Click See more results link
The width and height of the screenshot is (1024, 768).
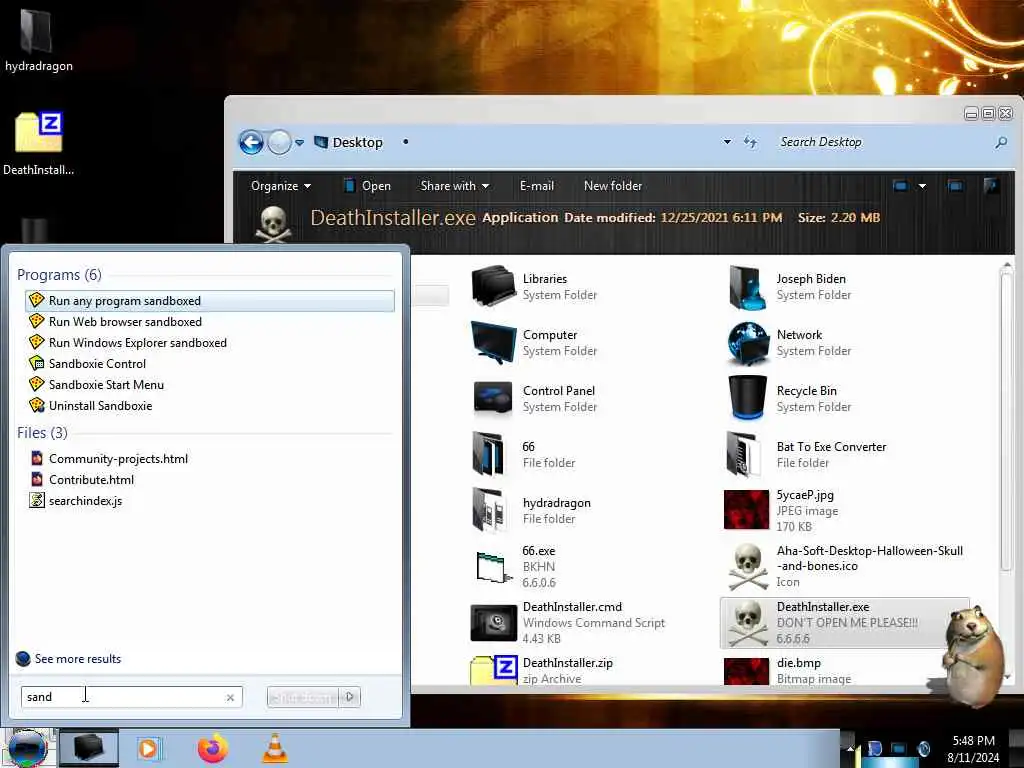(78, 658)
